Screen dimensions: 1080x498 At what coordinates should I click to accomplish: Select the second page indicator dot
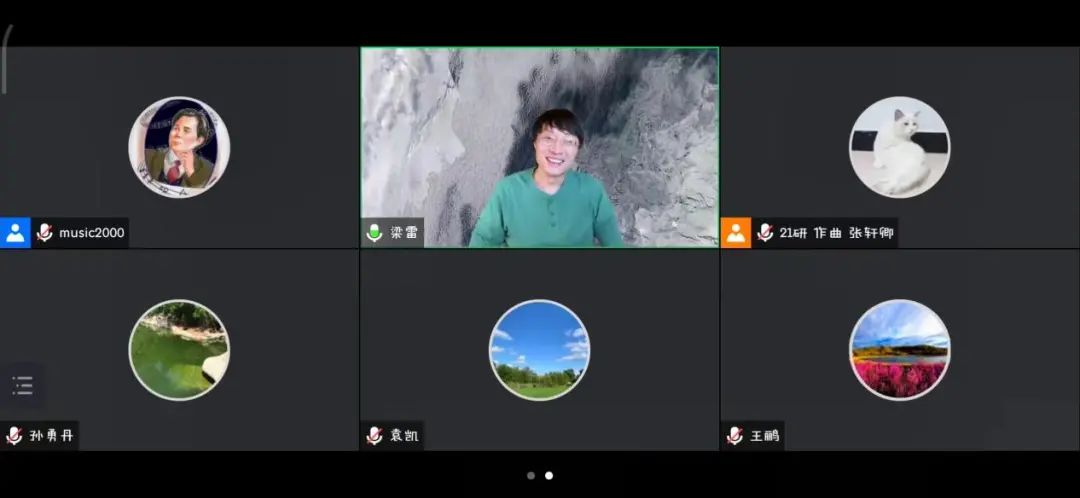(549, 476)
